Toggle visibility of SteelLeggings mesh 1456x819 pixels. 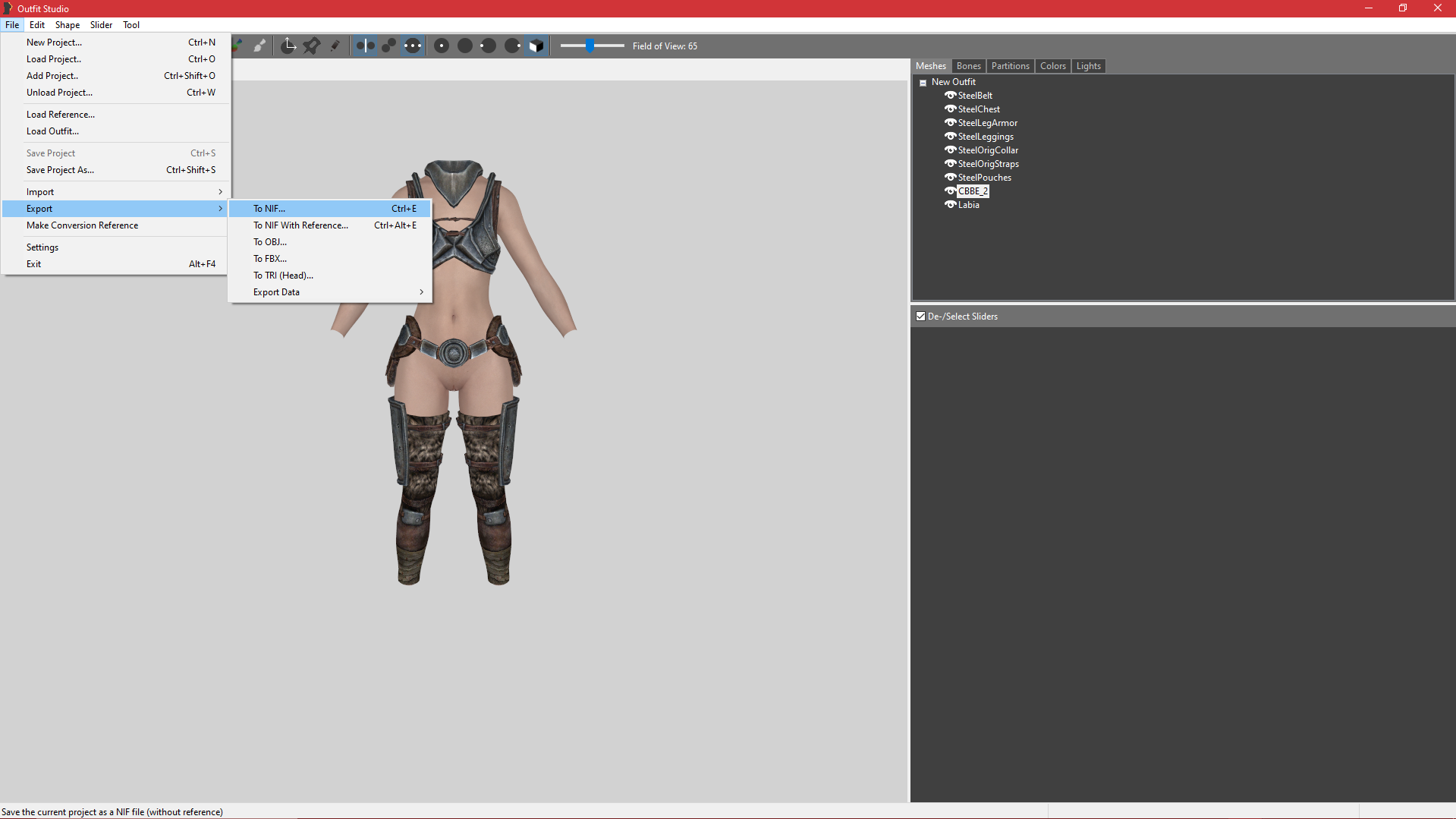(950, 137)
